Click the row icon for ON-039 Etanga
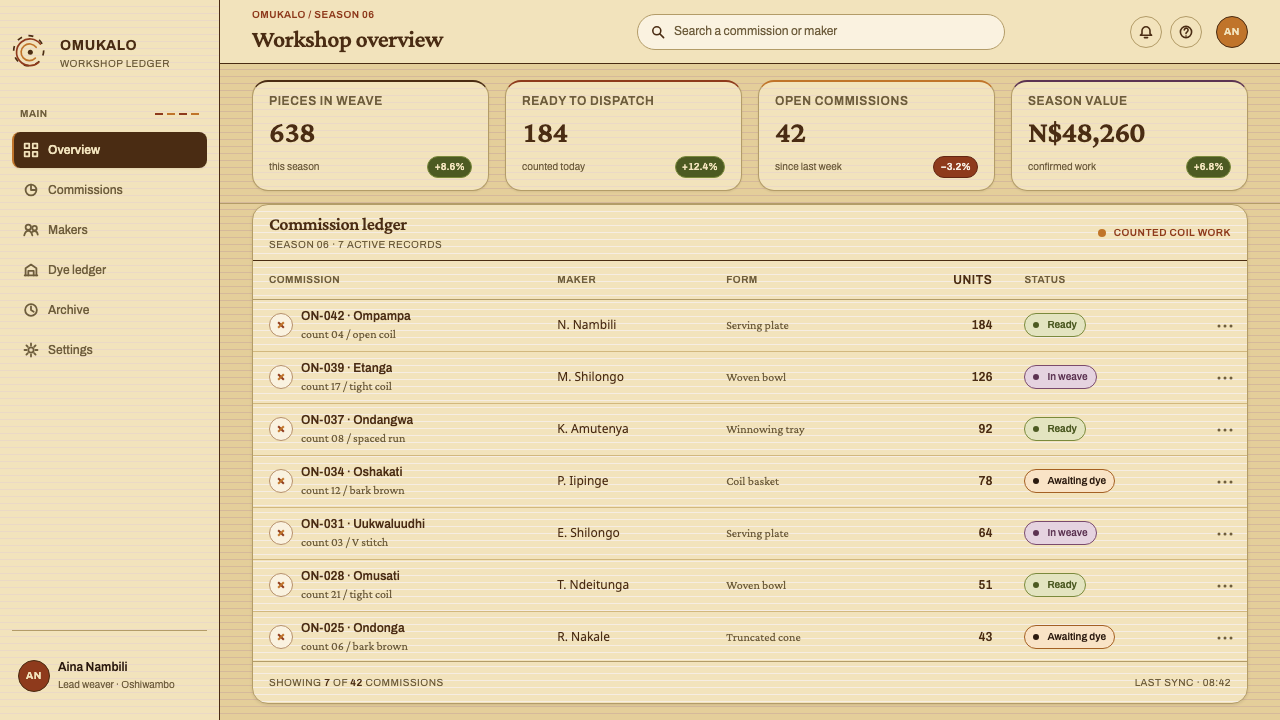1280x720 pixels. click(x=281, y=377)
